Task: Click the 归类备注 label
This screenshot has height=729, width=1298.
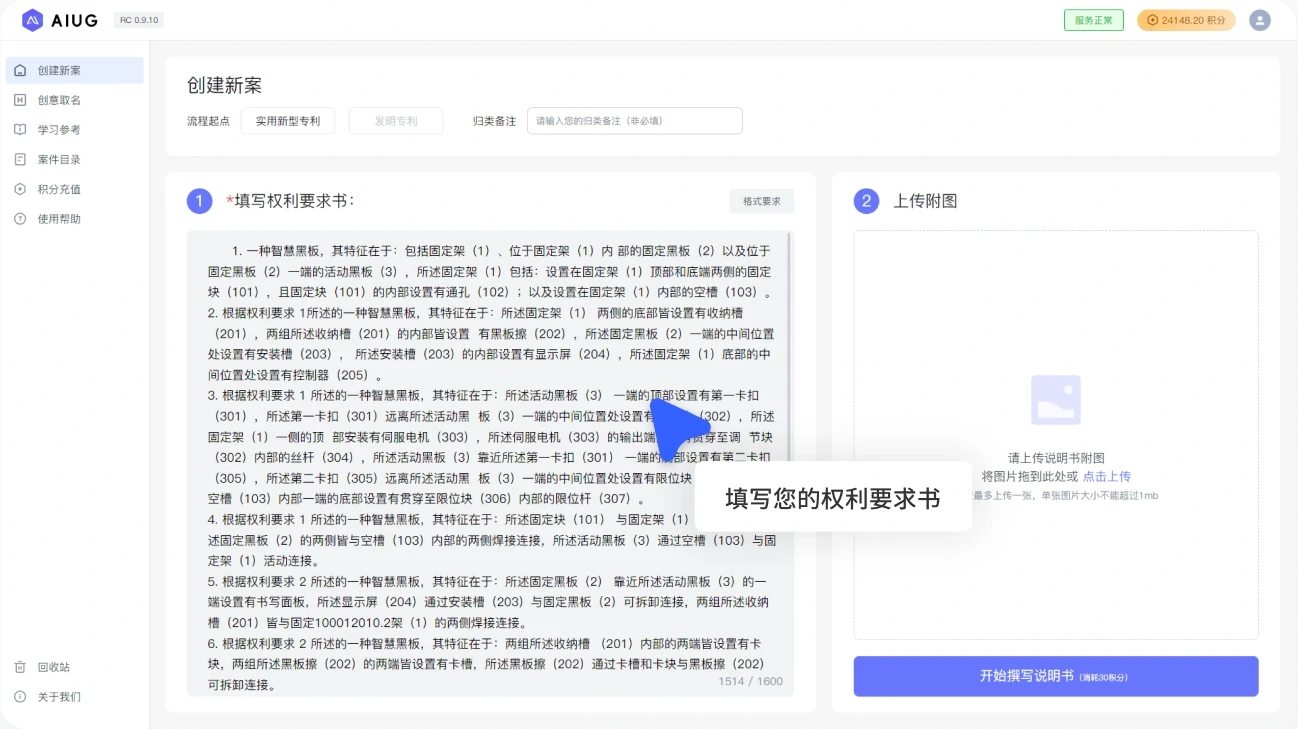Action: [495, 121]
